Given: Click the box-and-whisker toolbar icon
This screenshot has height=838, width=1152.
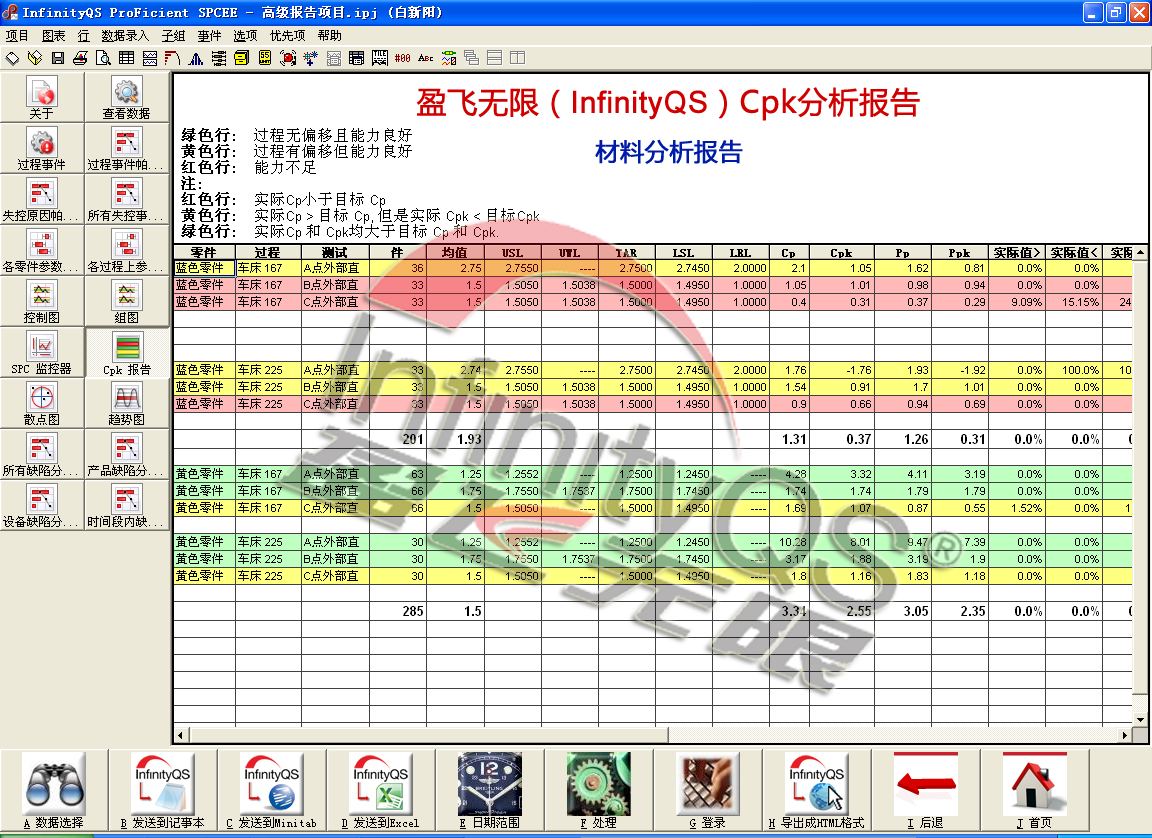Looking at the screenshot, I should (x=219, y=58).
